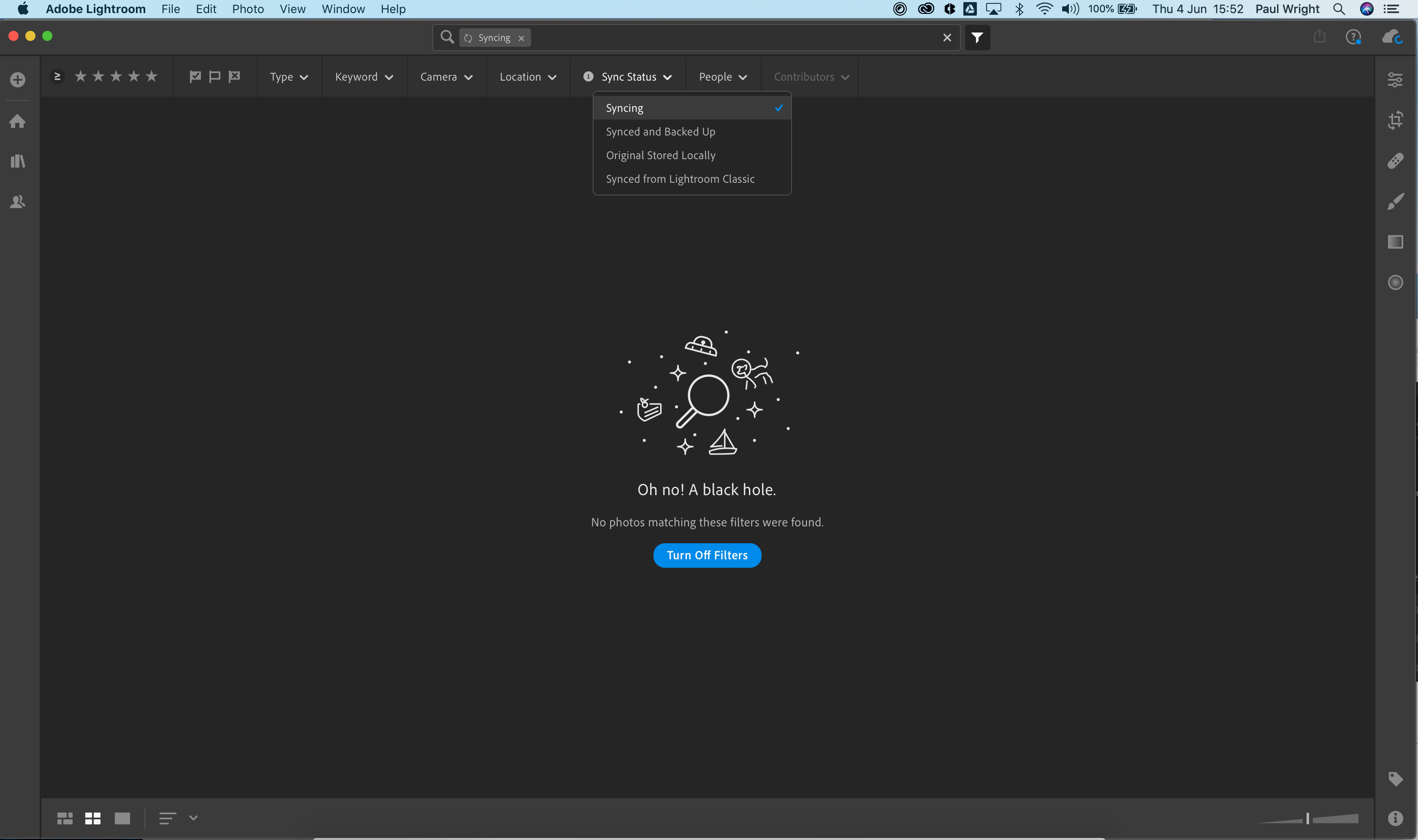Click the Add Photos plus icon

(18, 79)
